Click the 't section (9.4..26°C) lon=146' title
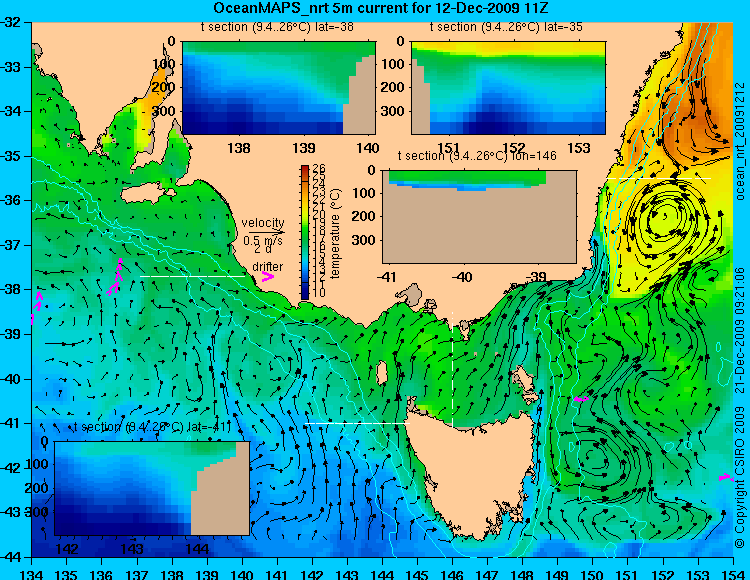This screenshot has height=580, width=750. click(x=477, y=156)
